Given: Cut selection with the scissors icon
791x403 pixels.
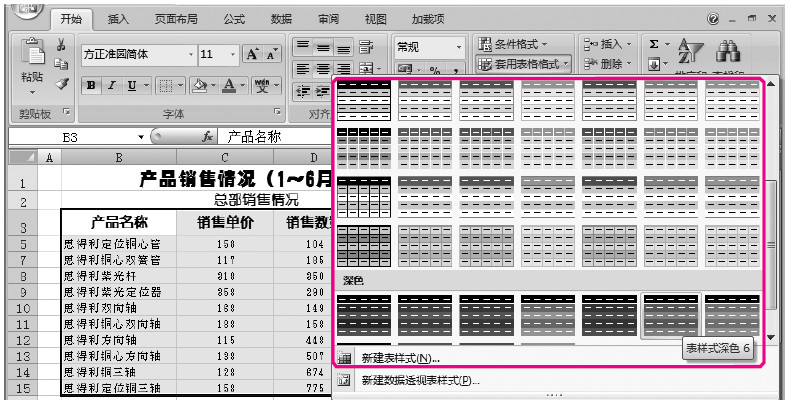Looking at the screenshot, I should click(x=61, y=45).
